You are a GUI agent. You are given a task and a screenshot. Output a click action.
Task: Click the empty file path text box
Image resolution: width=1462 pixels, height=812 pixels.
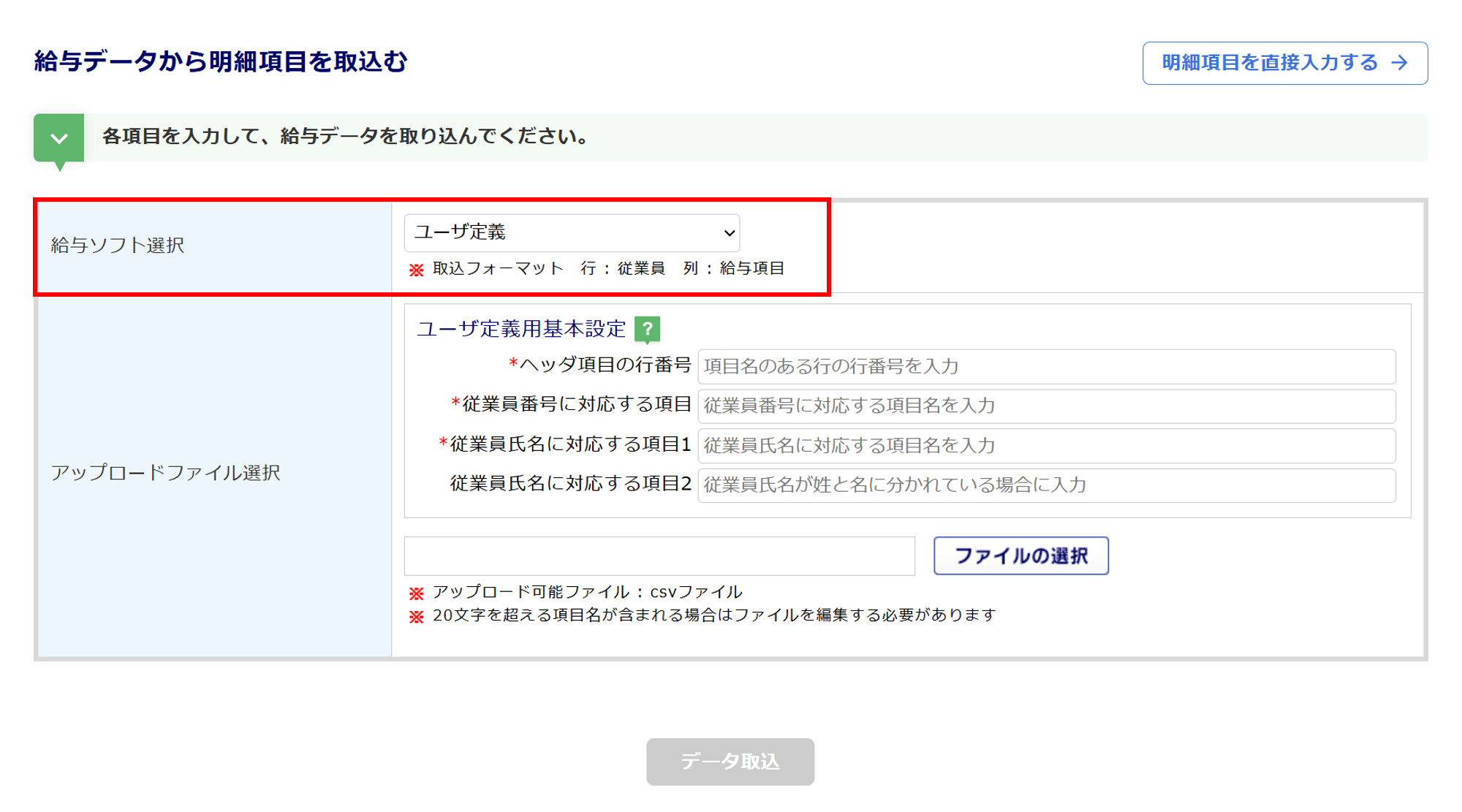pyautogui.click(x=659, y=556)
